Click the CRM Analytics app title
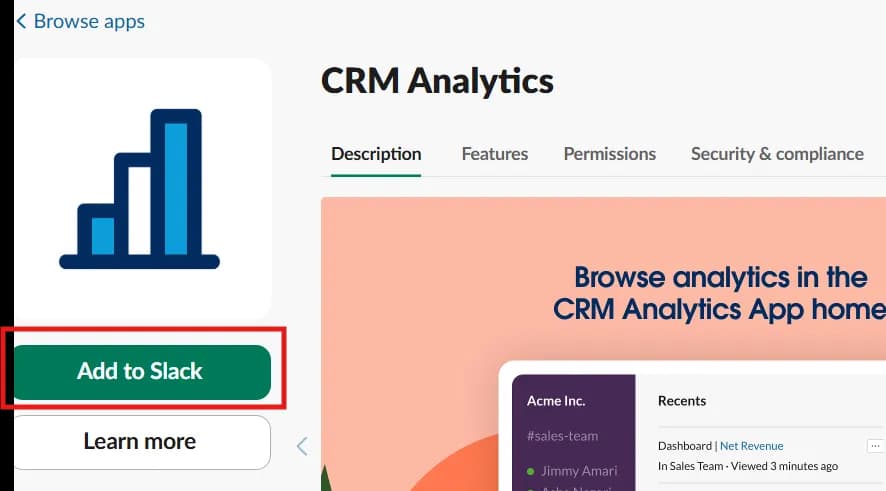 click(x=437, y=81)
